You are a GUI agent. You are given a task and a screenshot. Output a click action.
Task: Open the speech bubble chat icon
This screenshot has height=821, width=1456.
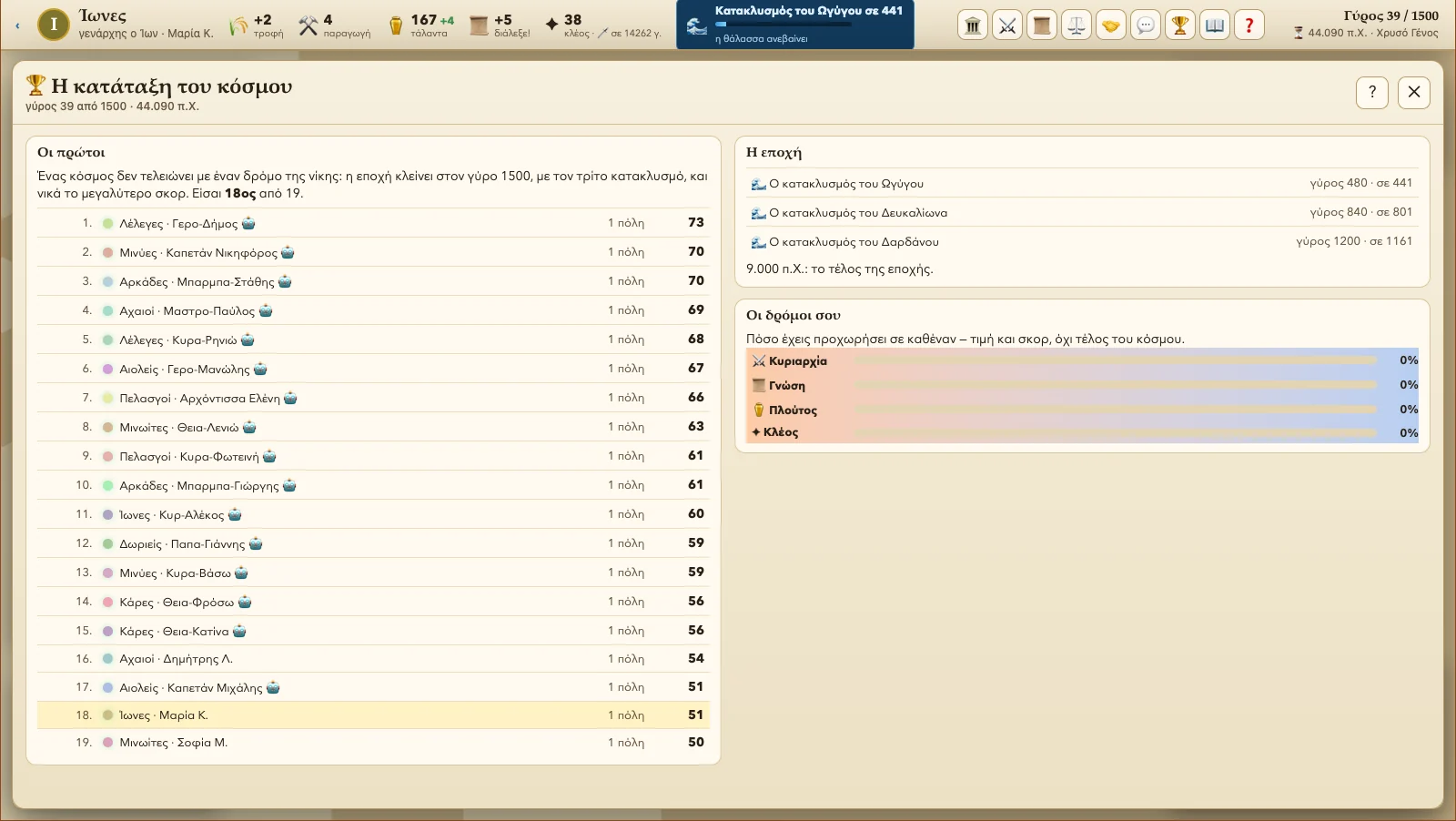coord(1146,25)
